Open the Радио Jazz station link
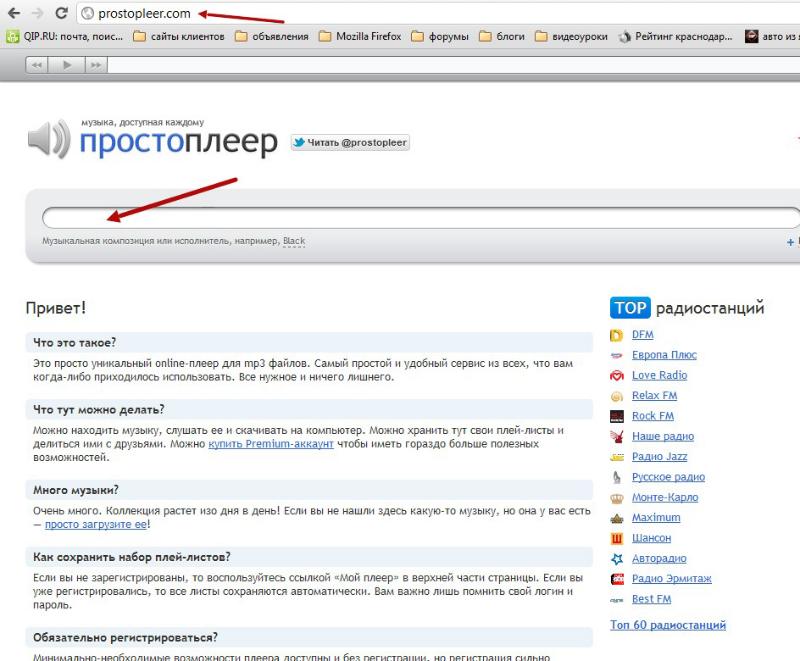 [659, 456]
